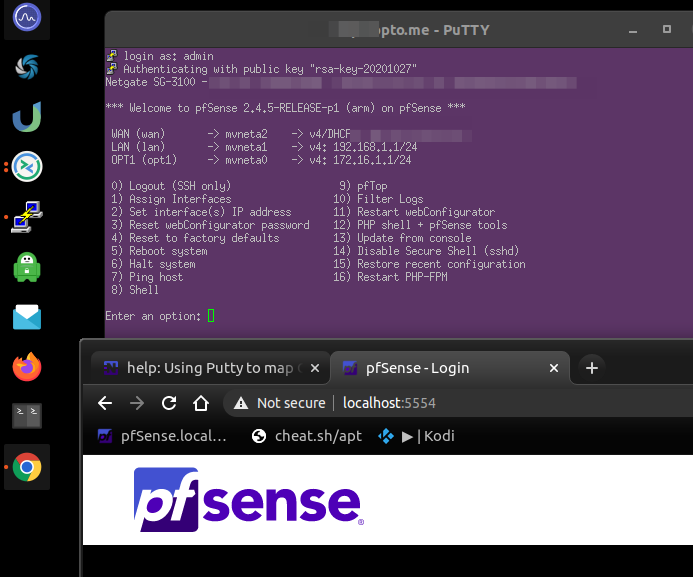Maximize the PuTTY window
Image resolution: width=693 pixels, height=577 pixels.
(x=667, y=29)
